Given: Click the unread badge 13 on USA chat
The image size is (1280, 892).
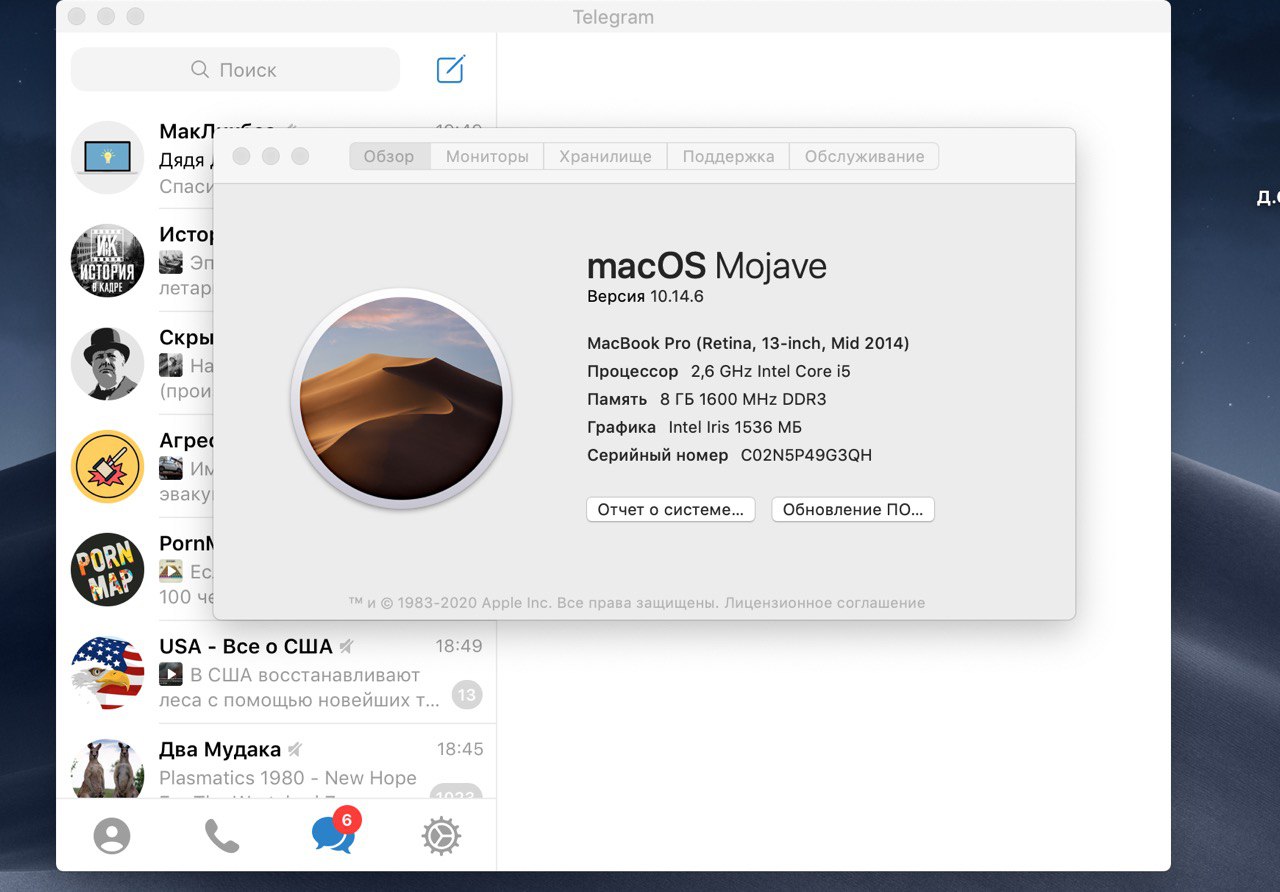Looking at the screenshot, I should (x=467, y=694).
